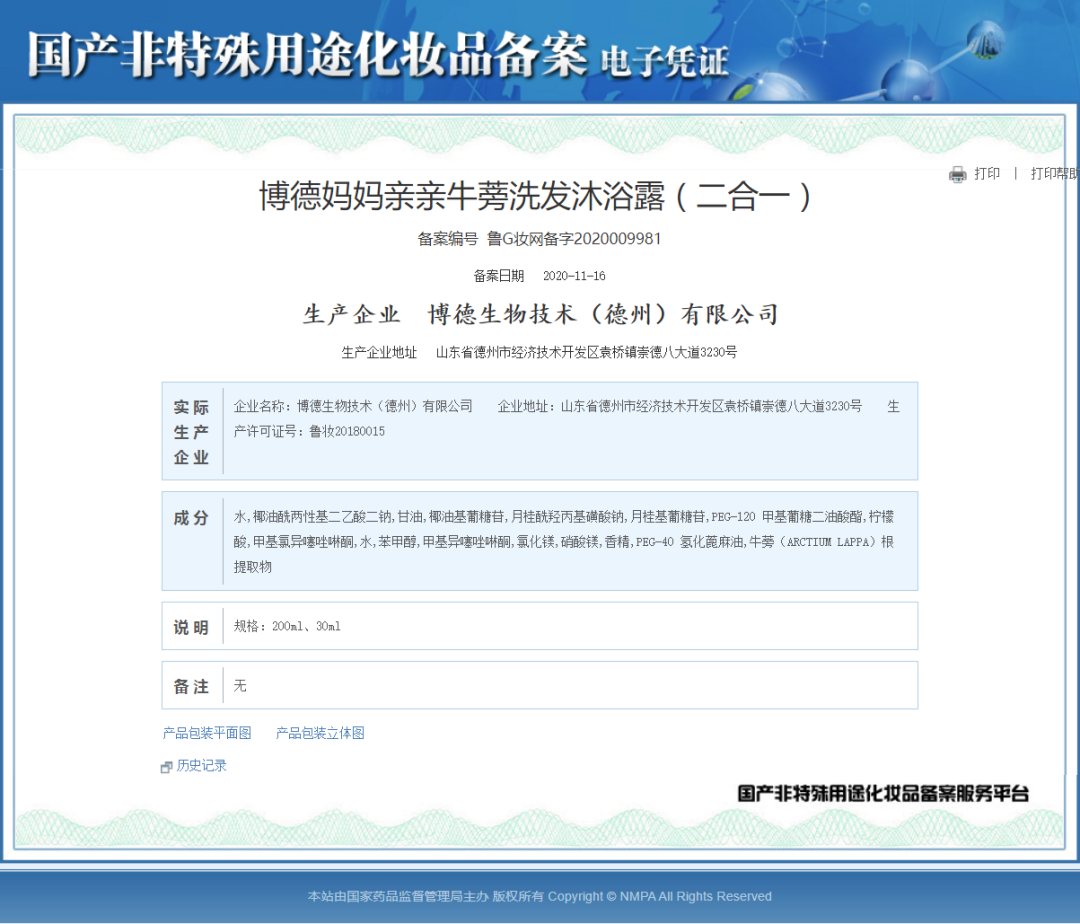Screen dimensions: 1080x924
Task: Click the 打印 print link
Action: [986, 174]
